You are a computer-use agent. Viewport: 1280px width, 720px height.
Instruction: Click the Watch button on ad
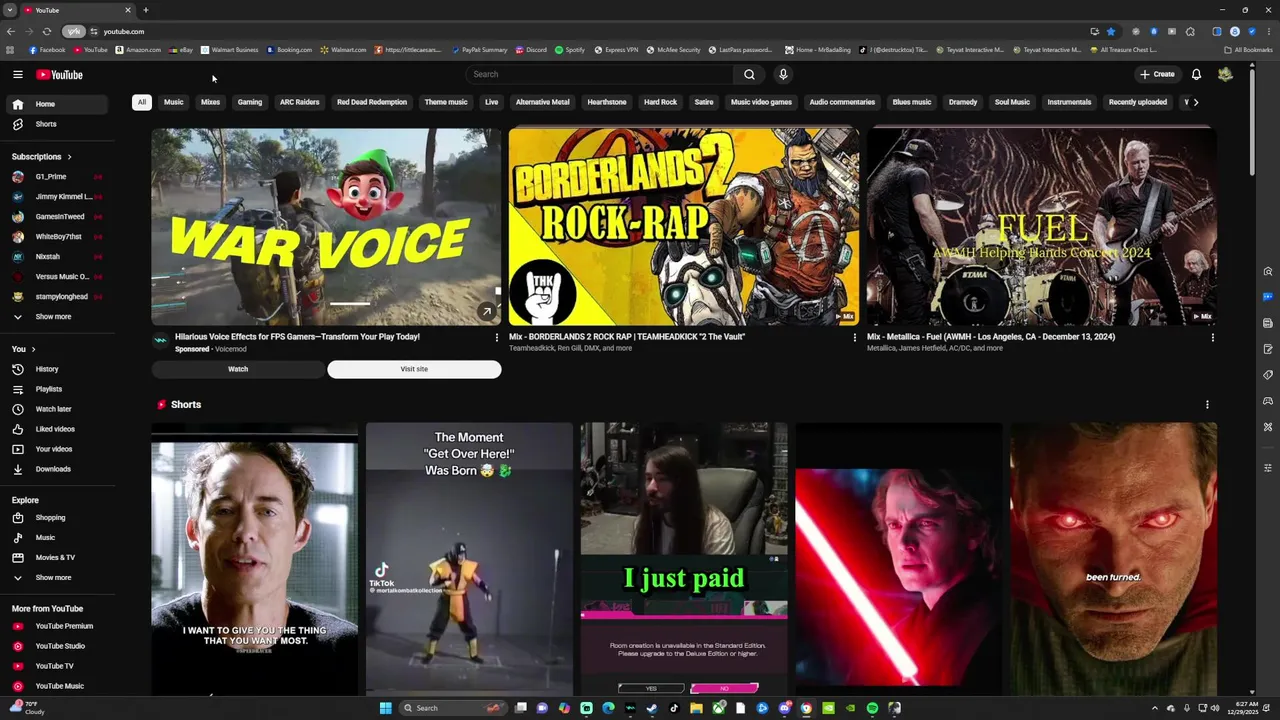238,369
